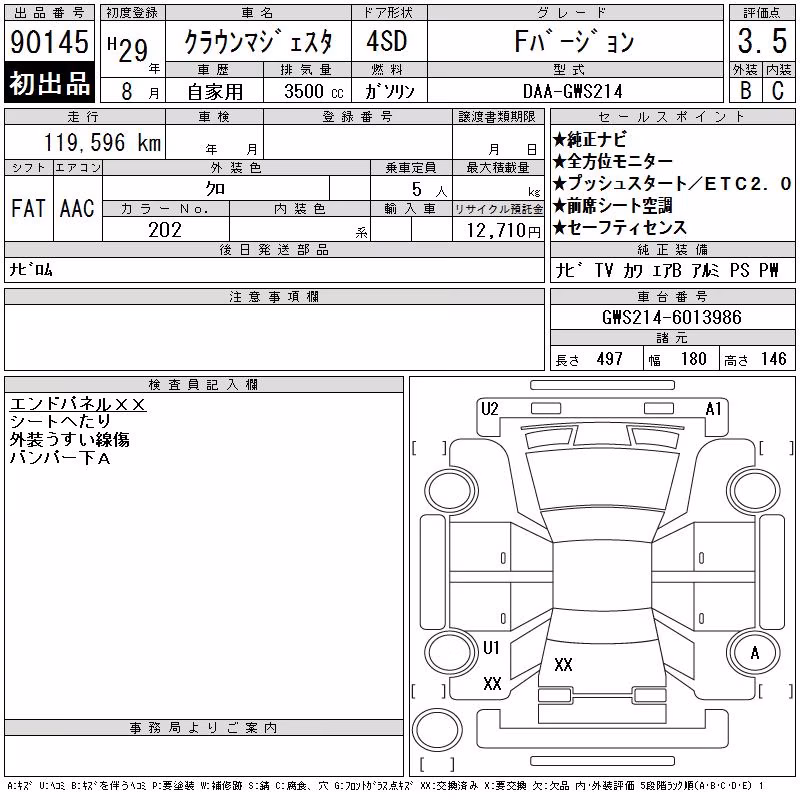Click the front right wheel circle
This screenshot has width=800, height=800.
[754, 491]
